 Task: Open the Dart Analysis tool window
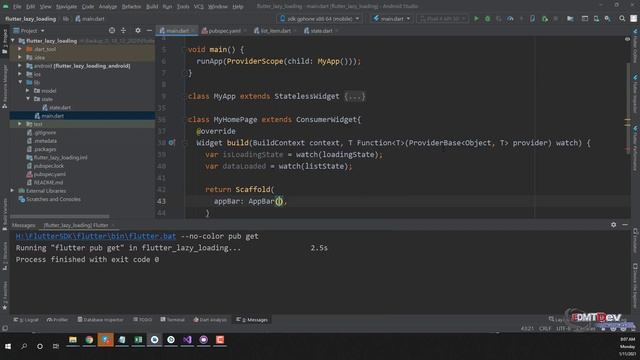210,320
